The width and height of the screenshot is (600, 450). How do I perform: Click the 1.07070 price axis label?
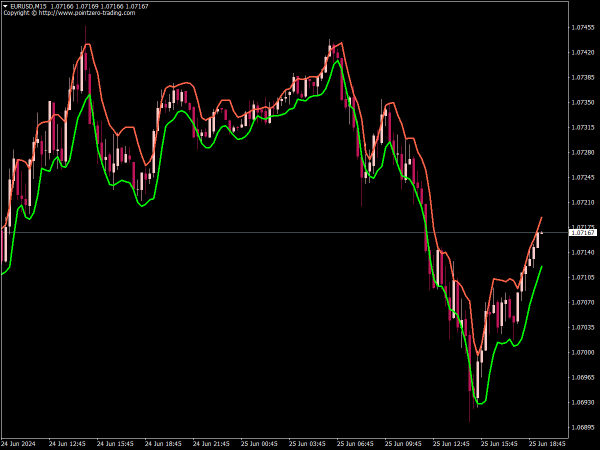tap(583, 302)
